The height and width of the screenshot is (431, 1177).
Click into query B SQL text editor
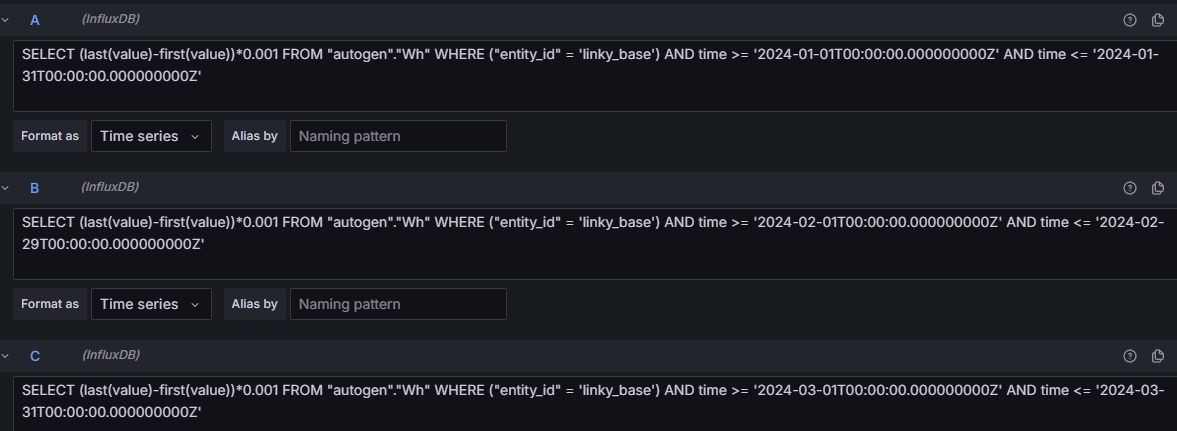click(595, 244)
